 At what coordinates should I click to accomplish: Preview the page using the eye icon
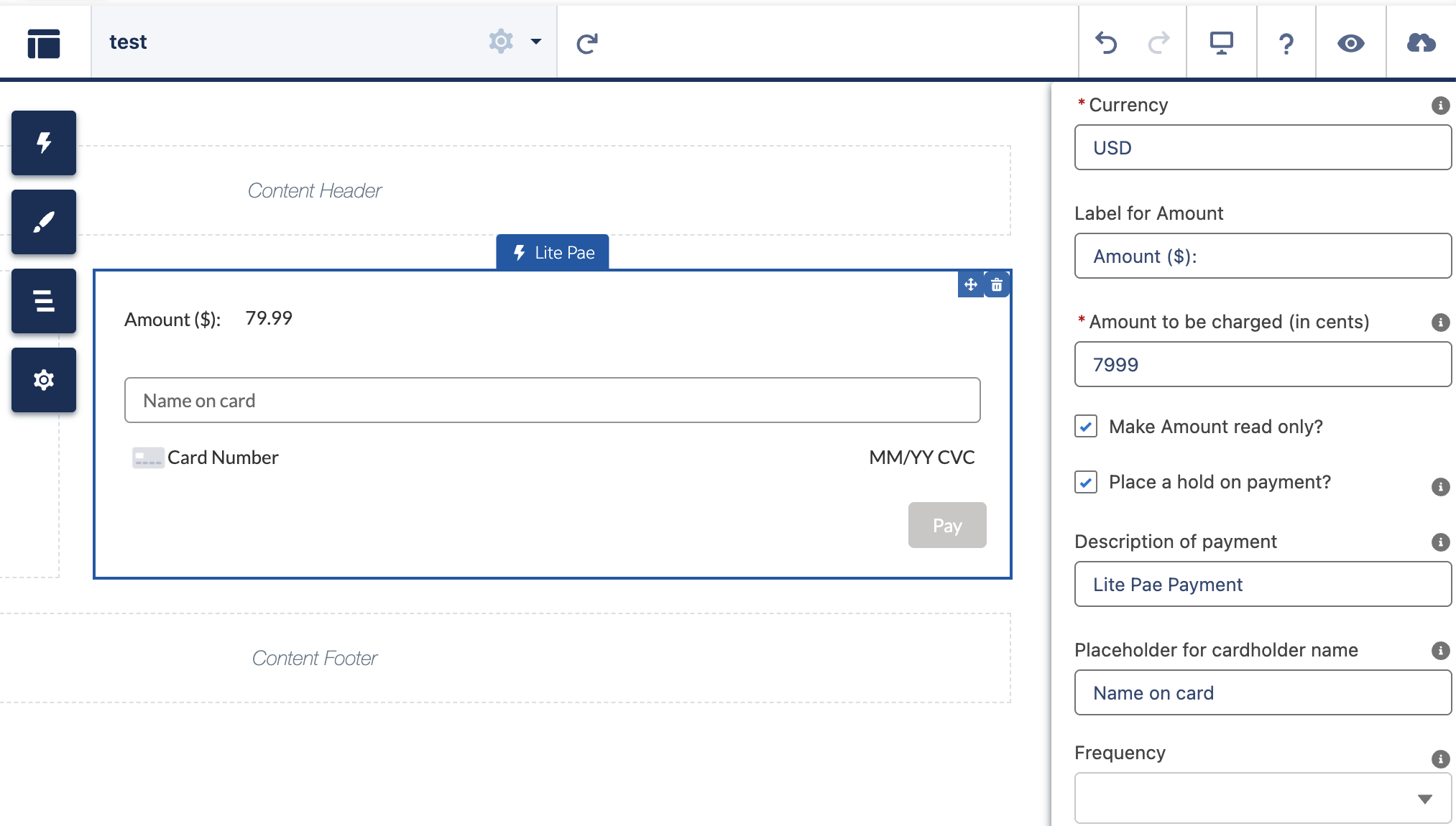[x=1351, y=43]
